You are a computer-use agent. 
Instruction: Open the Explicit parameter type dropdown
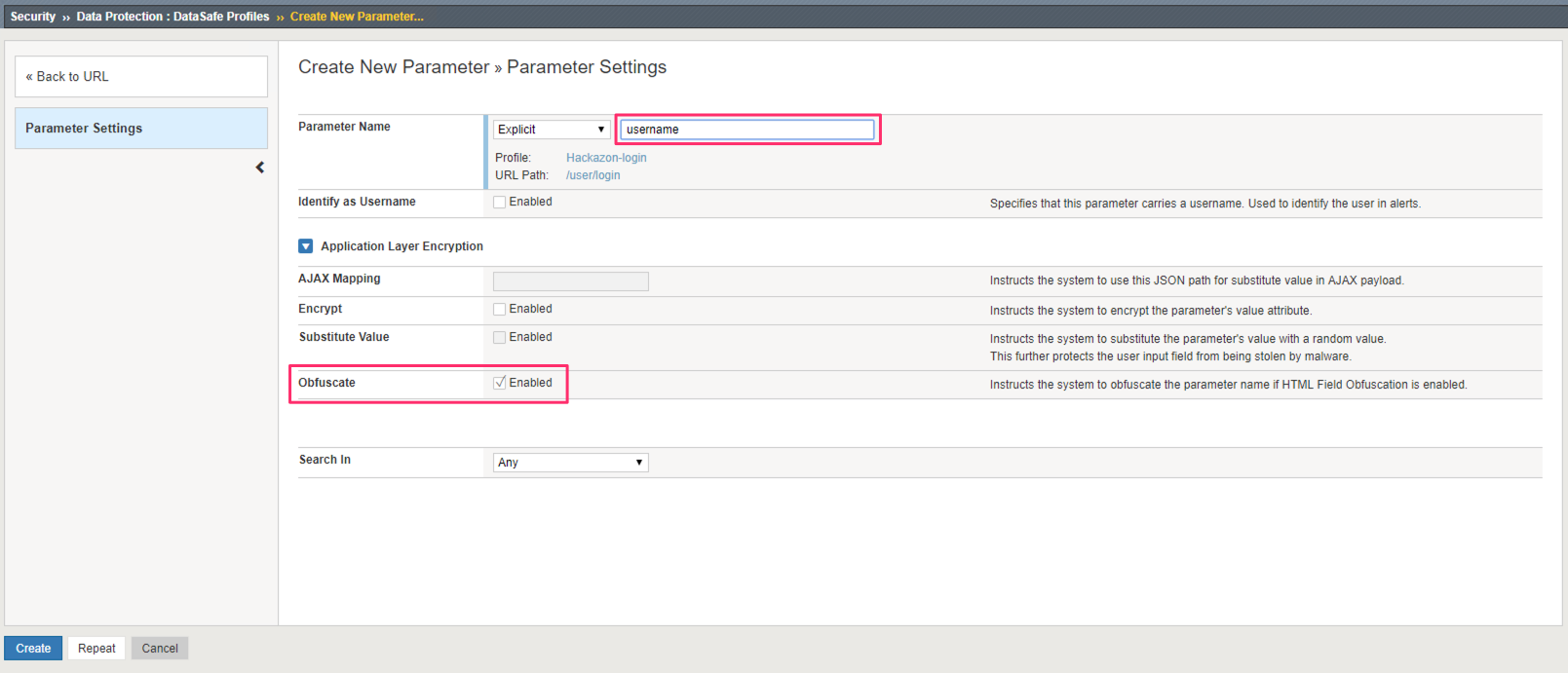click(x=552, y=130)
